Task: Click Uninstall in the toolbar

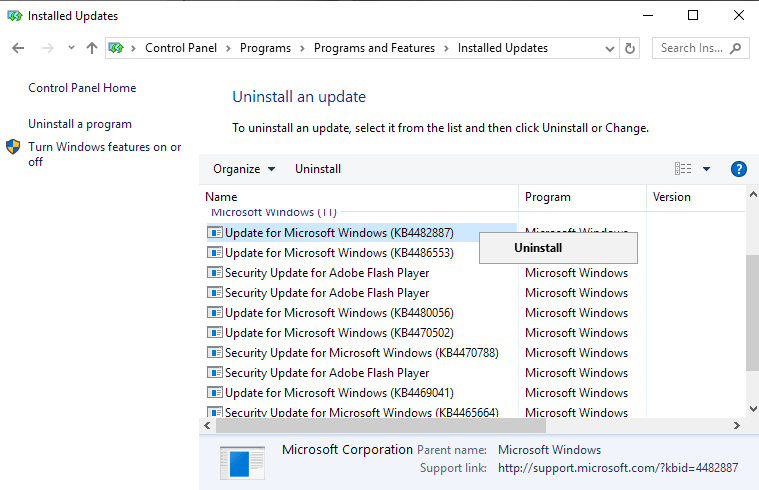Action: click(x=318, y=169)
